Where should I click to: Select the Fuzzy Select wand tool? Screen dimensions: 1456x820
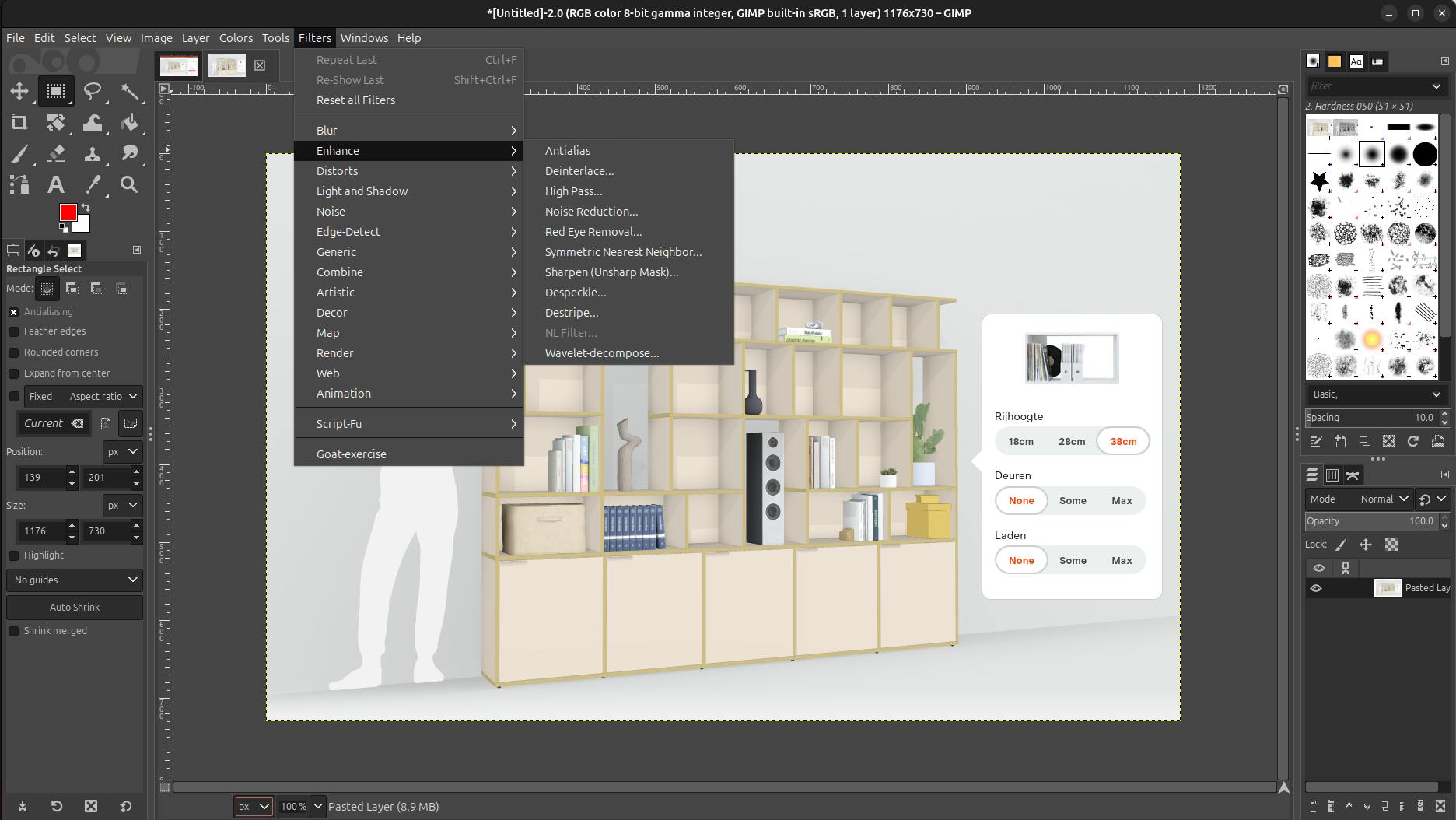tap(130, 92)
